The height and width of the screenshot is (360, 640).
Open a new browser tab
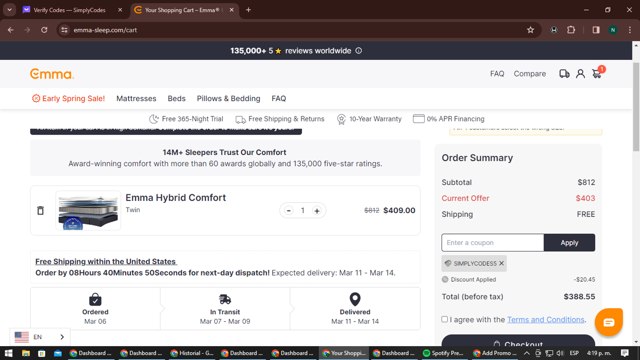[248, 10]
